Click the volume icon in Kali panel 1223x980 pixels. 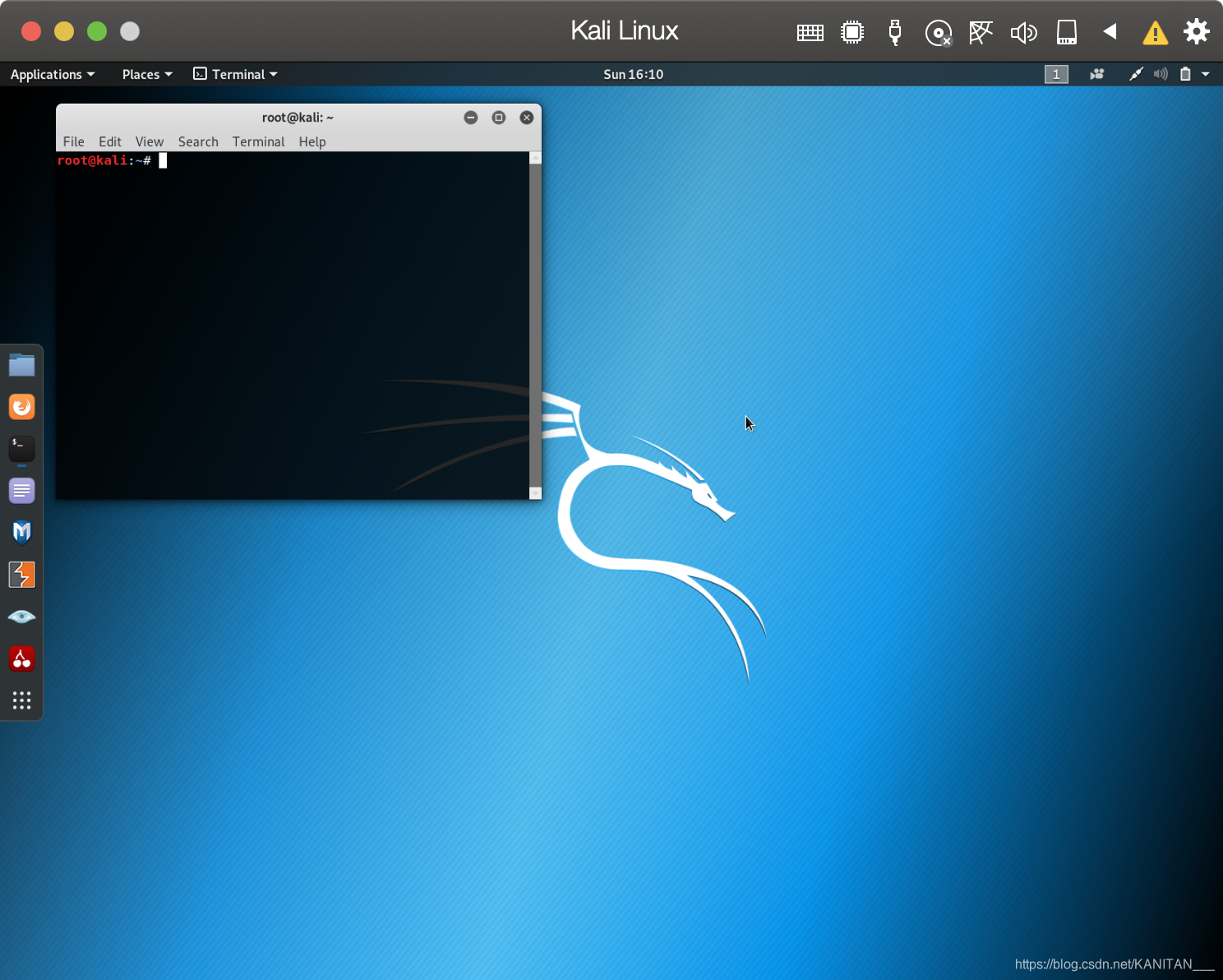click(x=1161, y=74)
